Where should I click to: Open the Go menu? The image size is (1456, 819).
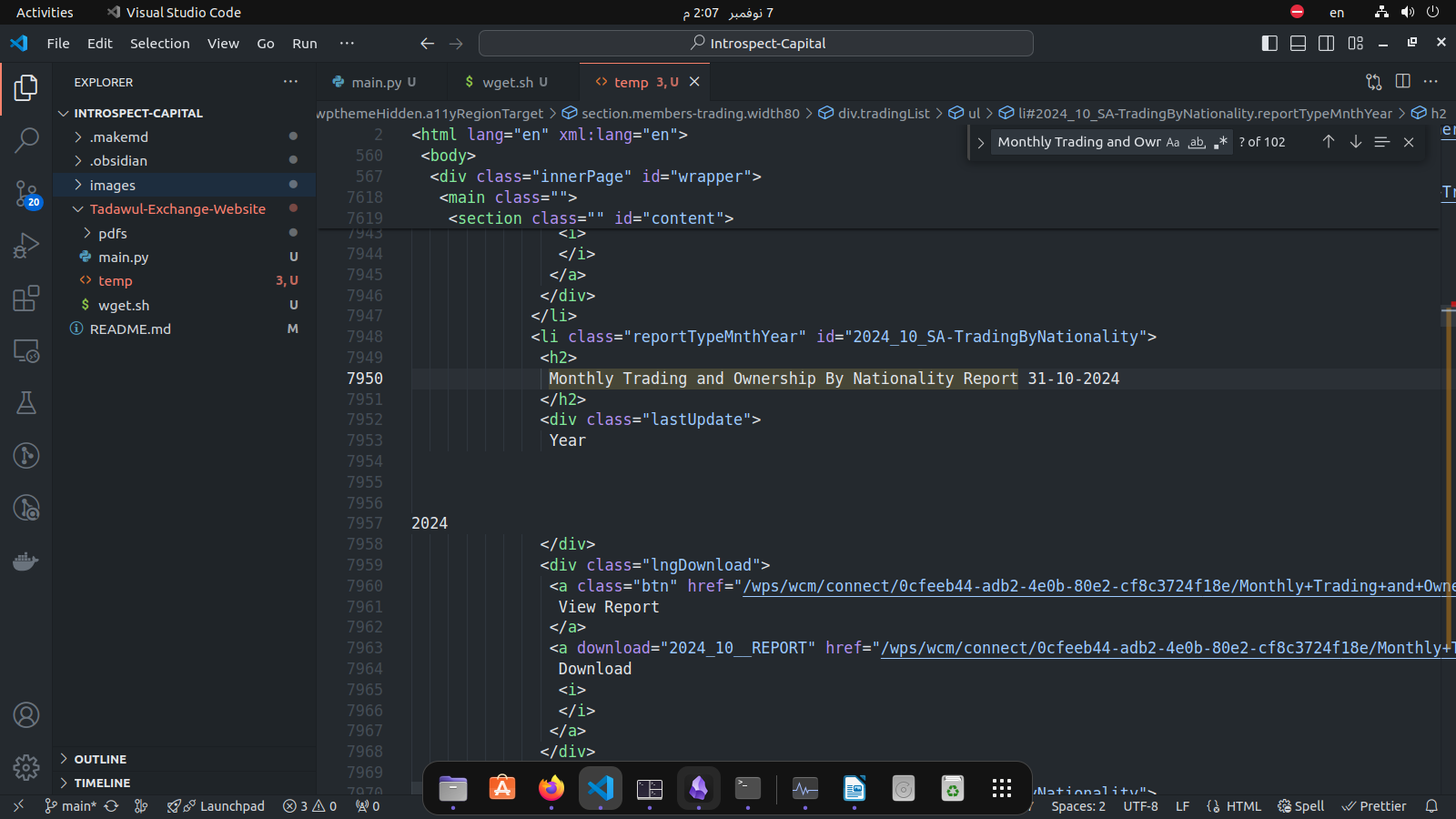[266, 43]
